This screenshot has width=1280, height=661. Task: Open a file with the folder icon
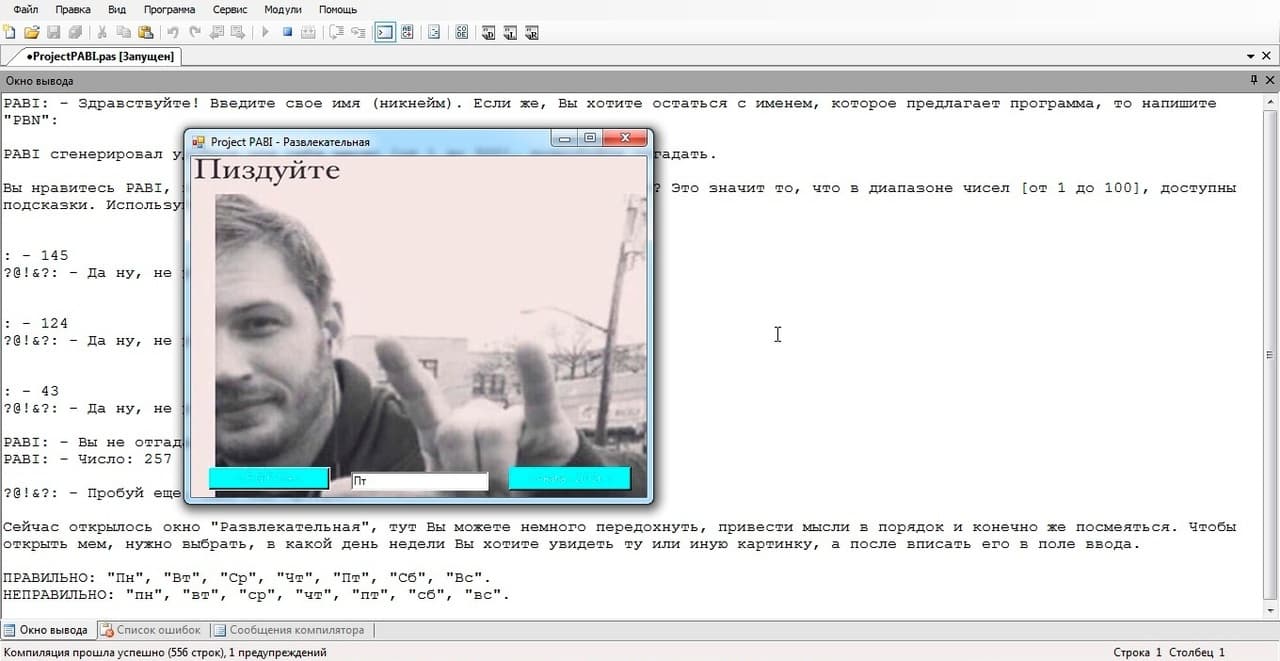click(32, 32)
